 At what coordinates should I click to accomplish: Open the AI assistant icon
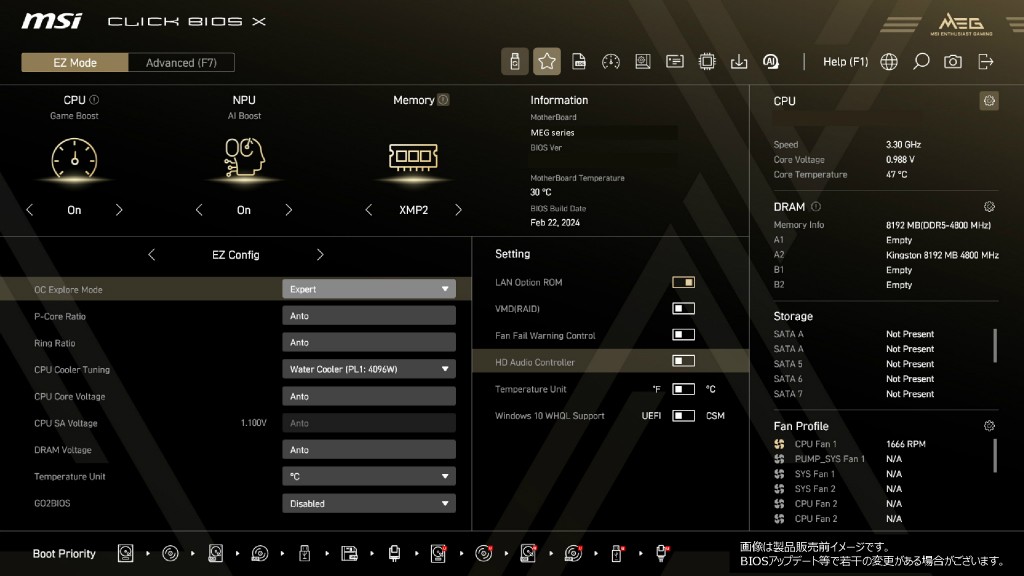[771, 62]
